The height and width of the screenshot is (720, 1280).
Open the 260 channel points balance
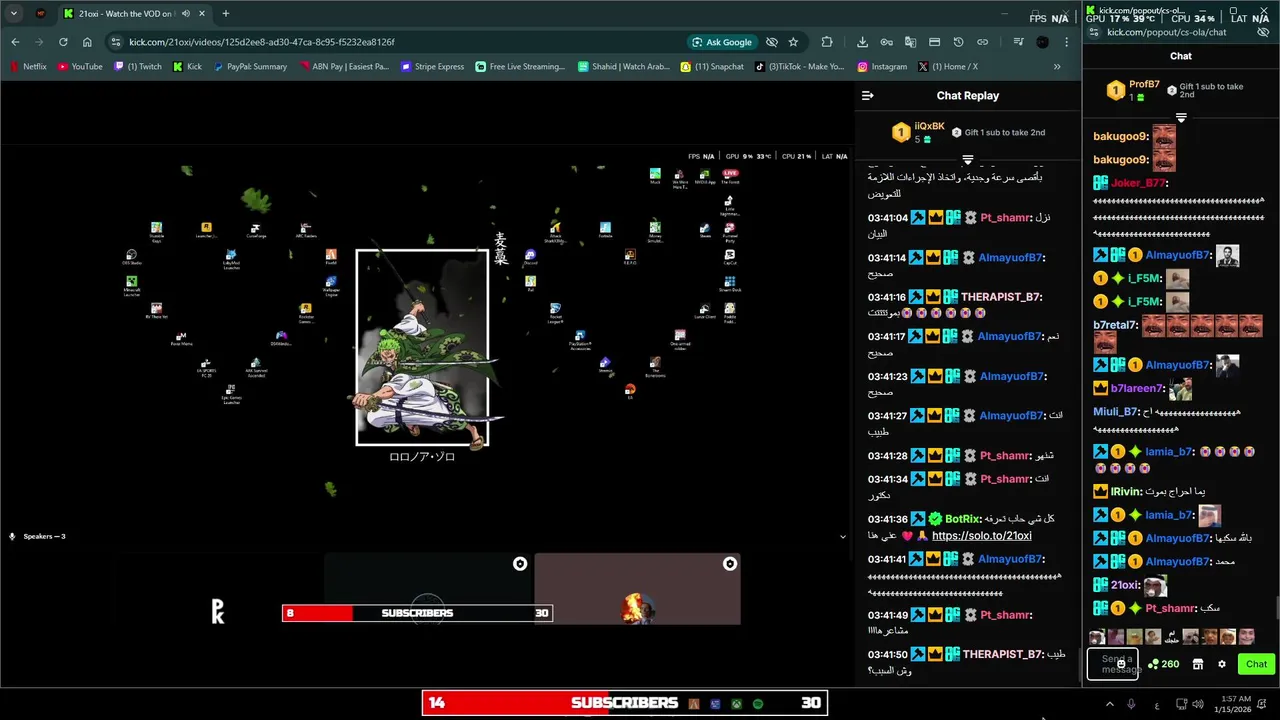click(x=1163, y=664)
